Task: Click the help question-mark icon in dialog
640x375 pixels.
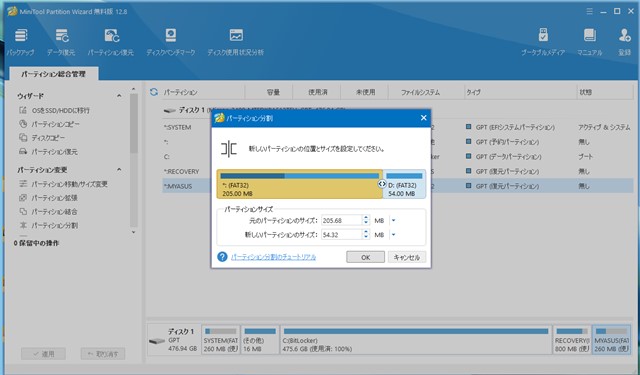Action: pyautogui.click(x=222, y=257)
